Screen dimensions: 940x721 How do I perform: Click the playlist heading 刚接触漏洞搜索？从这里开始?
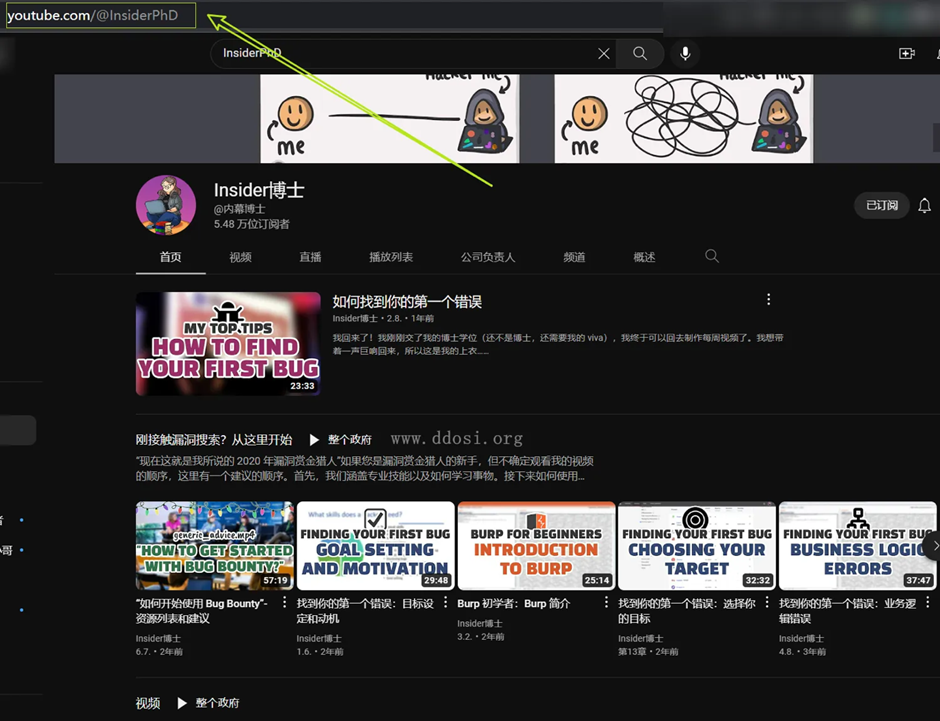point(214,440)
